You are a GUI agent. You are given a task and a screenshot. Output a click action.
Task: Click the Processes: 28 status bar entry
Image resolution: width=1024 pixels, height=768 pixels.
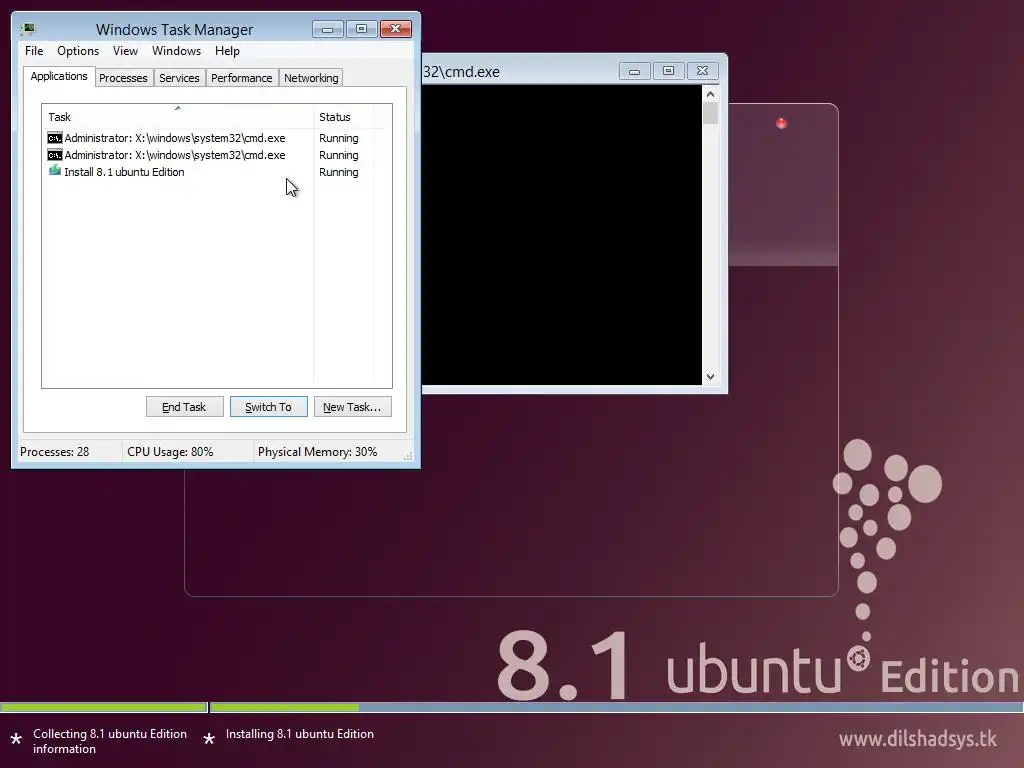point(54,452)
